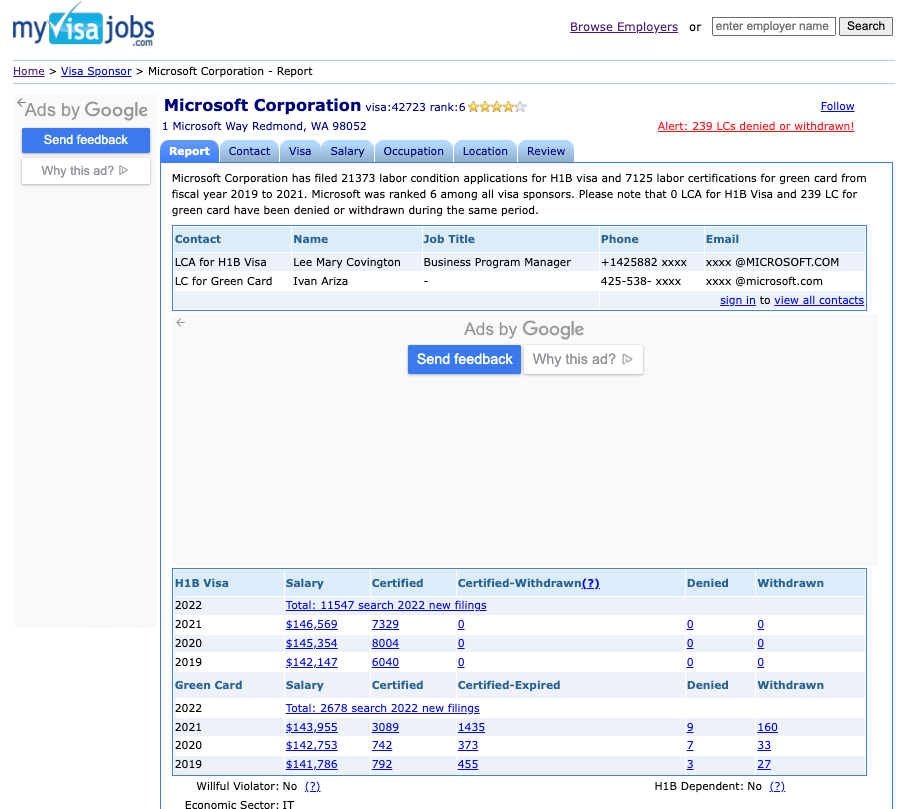908x809 pixels.
Task: Click contact name Ivan Ariza
Action: (320, 281)
